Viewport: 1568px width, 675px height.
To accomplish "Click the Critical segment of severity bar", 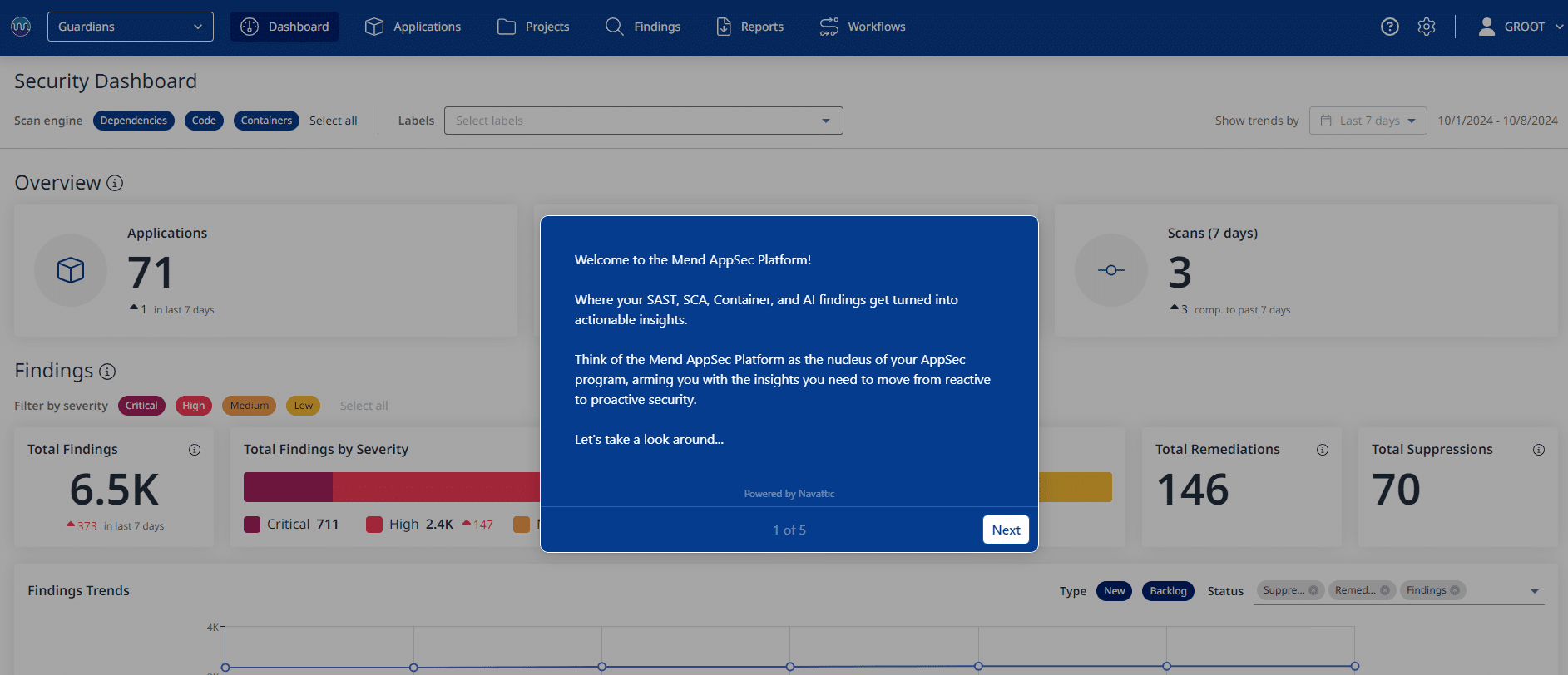I will coord(288,487).
